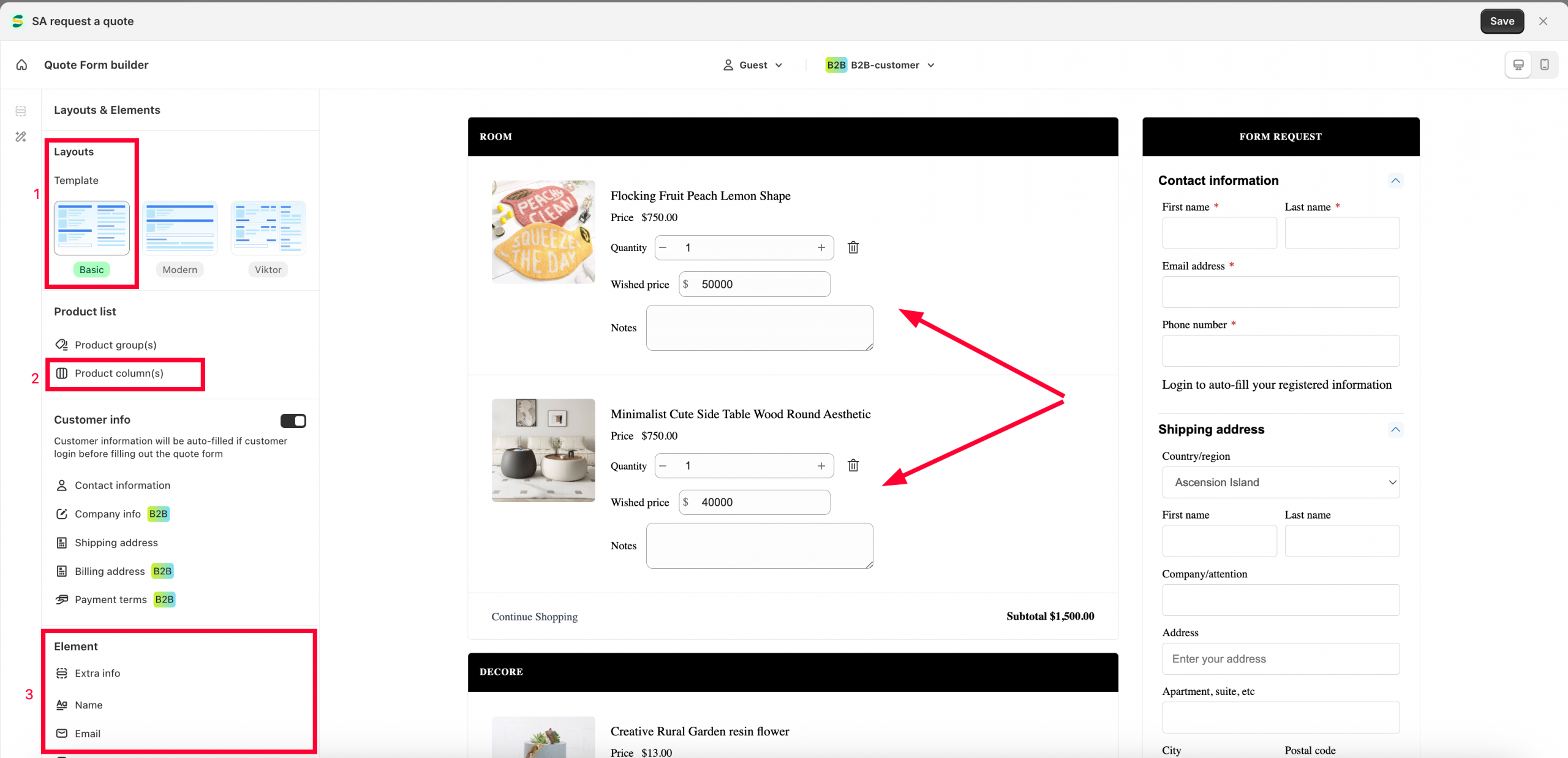The width and height of the screenshot is (1568, 758).
Task: Open the magic wand styling icon in the sidebar
Action: click(x=21, y=137)
